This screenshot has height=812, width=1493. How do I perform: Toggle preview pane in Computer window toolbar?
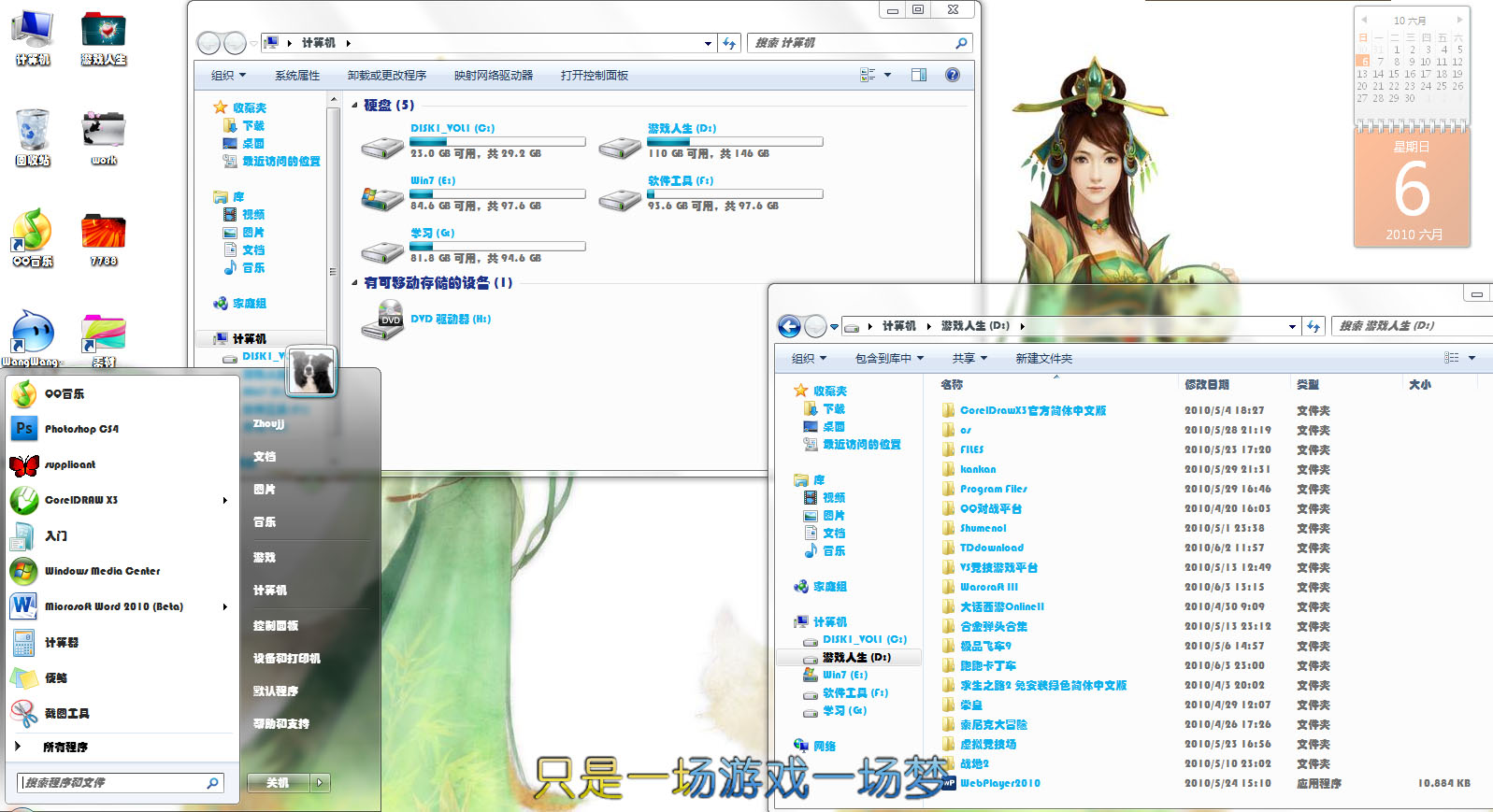tap(919, 75)
